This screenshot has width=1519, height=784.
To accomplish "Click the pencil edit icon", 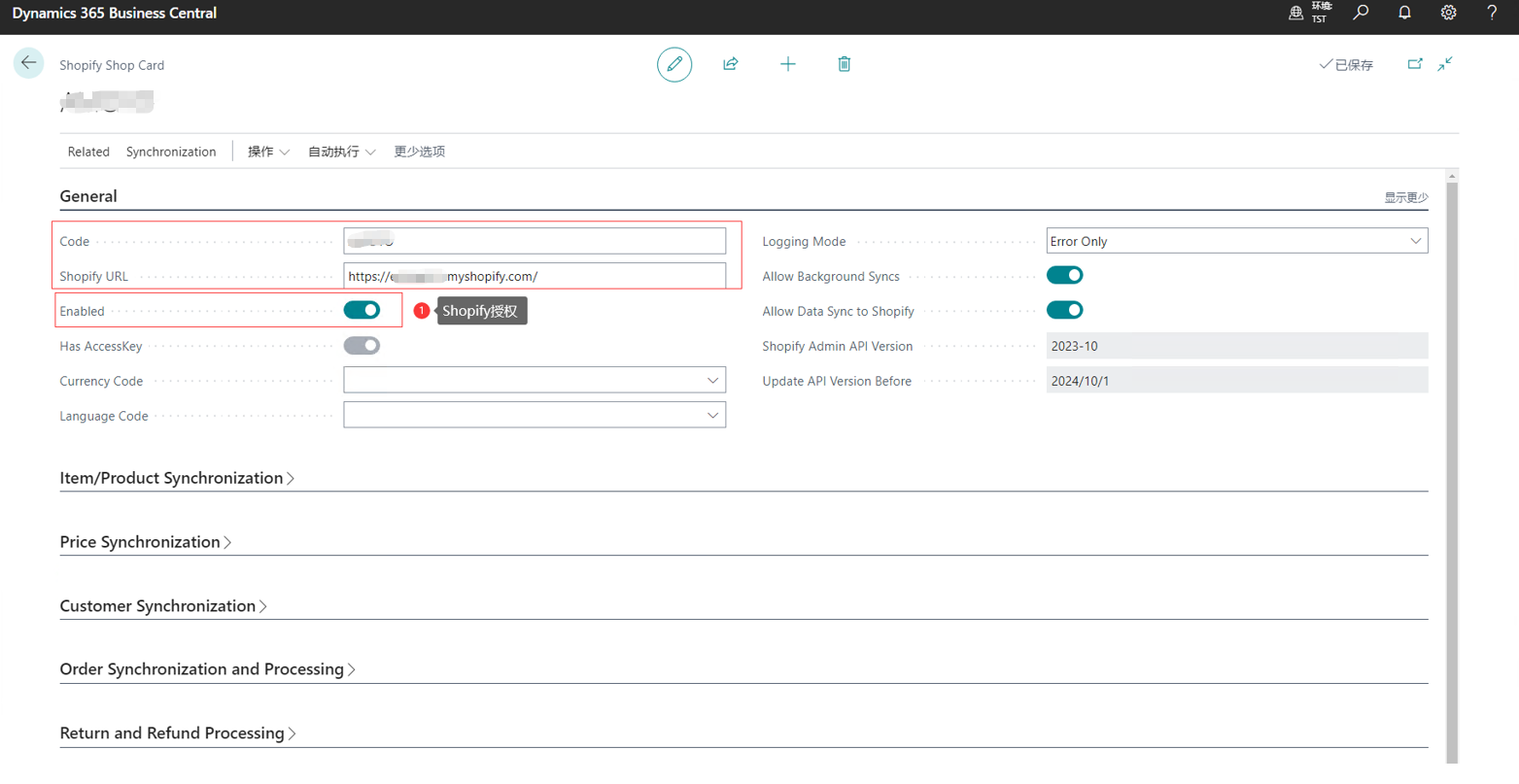I will [674, 64].
